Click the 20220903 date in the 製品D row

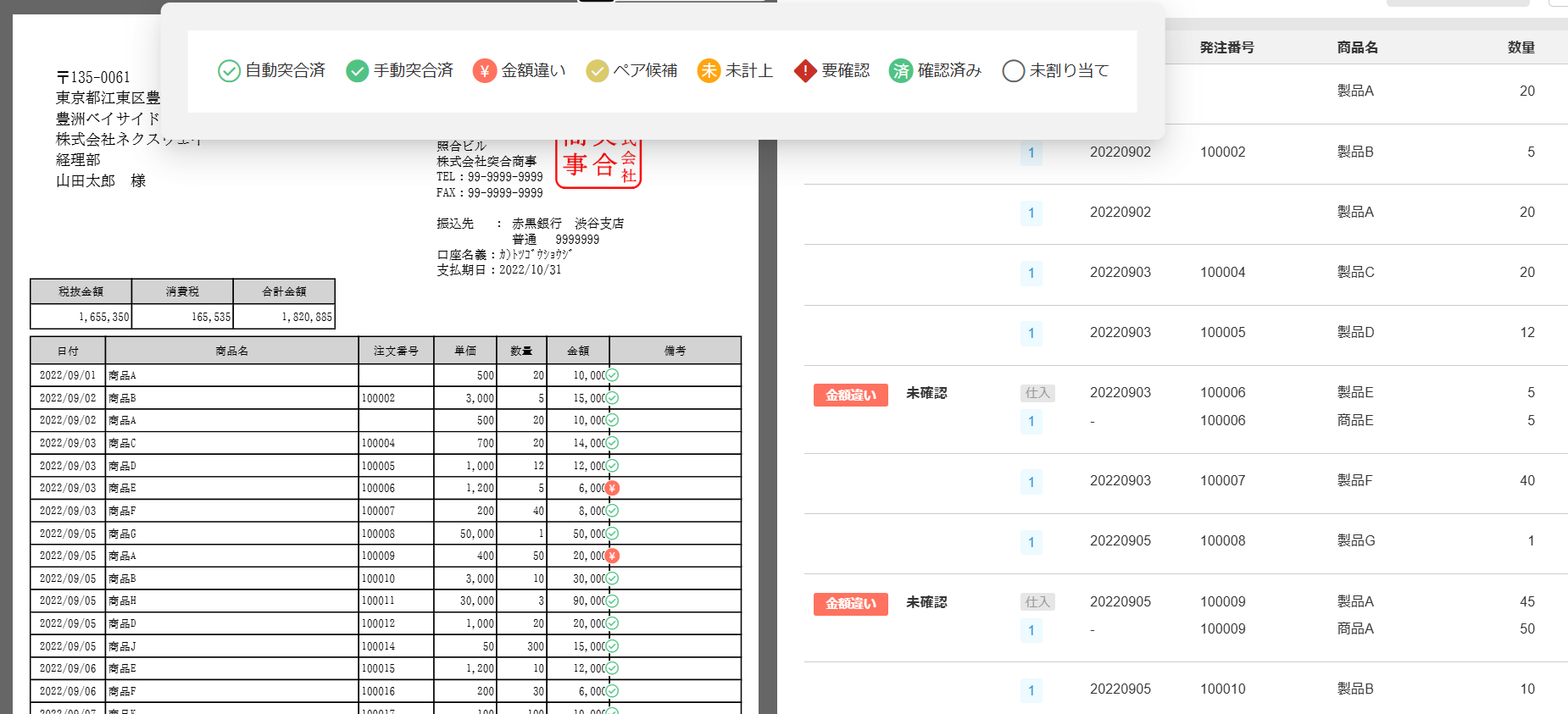[1120, 333]
